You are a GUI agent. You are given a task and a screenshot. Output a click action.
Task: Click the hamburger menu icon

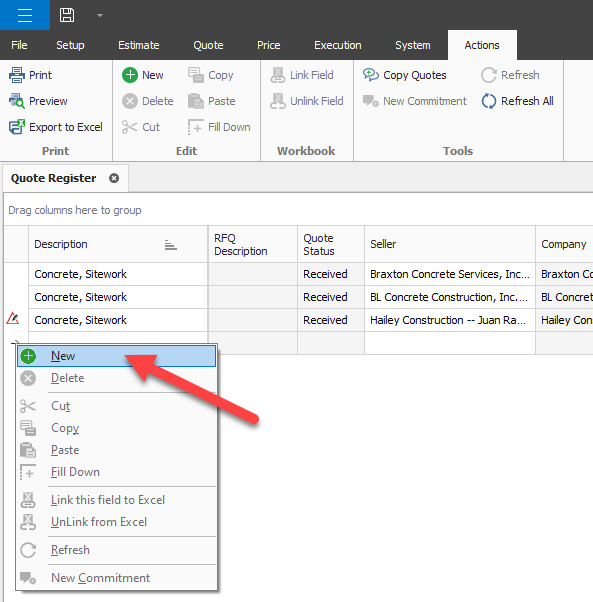[x=25, y=15]
